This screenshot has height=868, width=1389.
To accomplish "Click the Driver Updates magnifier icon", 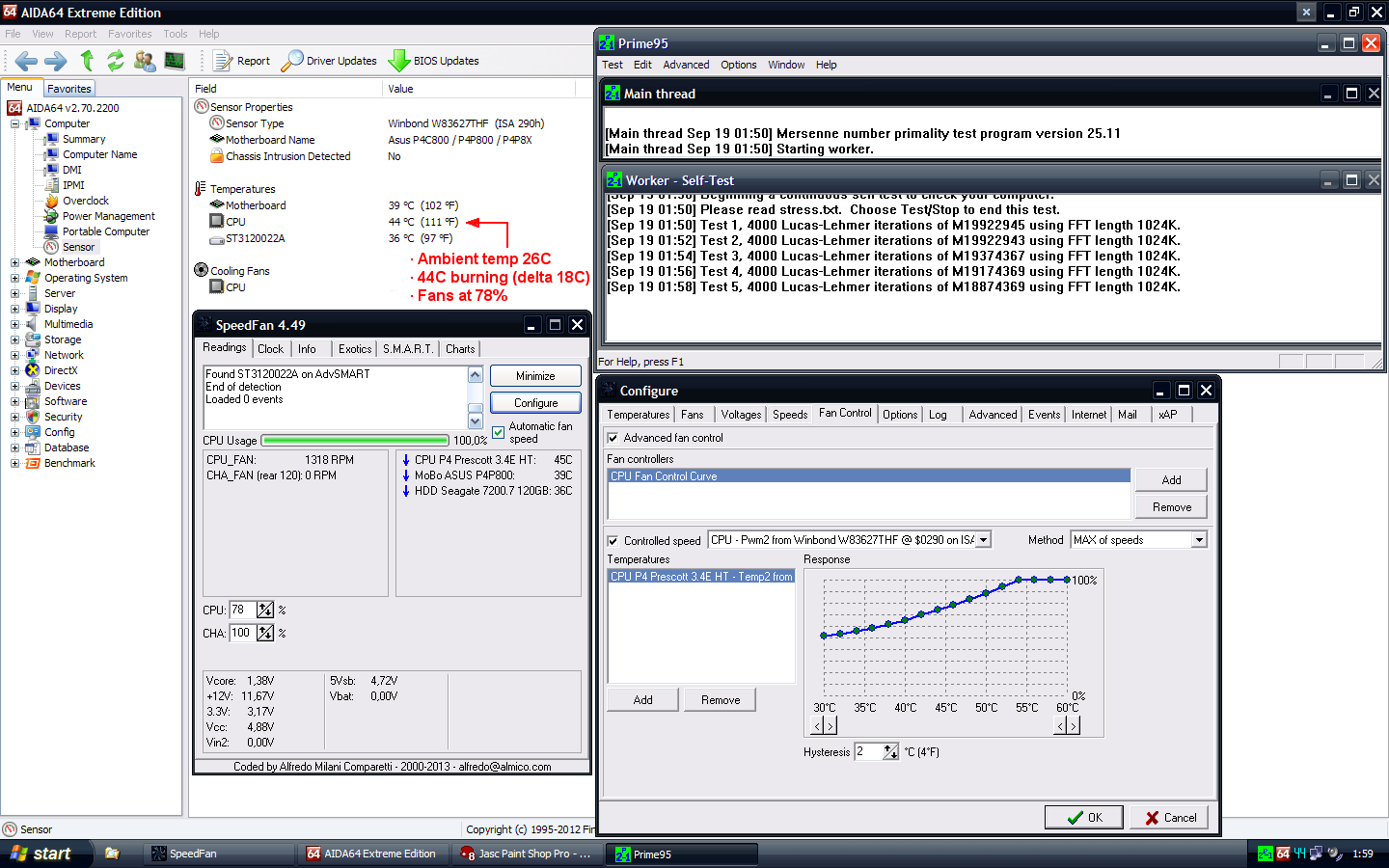I will (x=292, y=61).
